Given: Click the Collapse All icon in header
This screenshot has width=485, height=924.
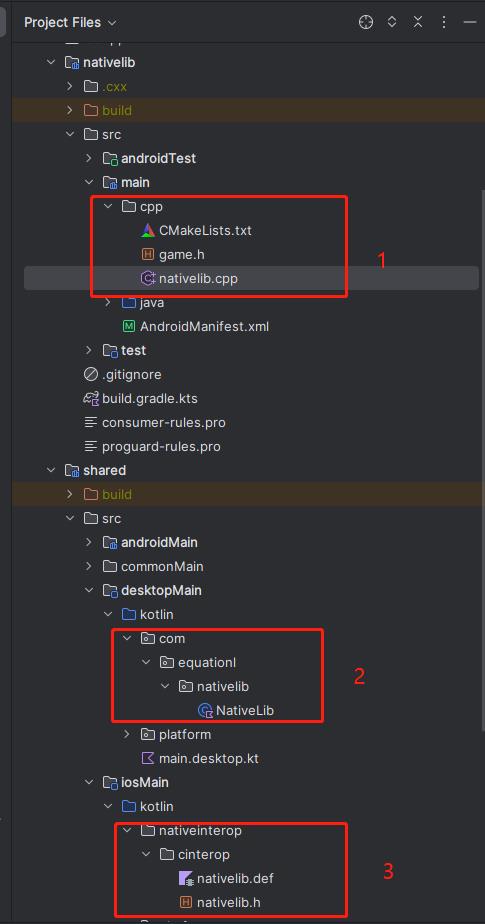Looking at the screenshot, I should [418, 22].
